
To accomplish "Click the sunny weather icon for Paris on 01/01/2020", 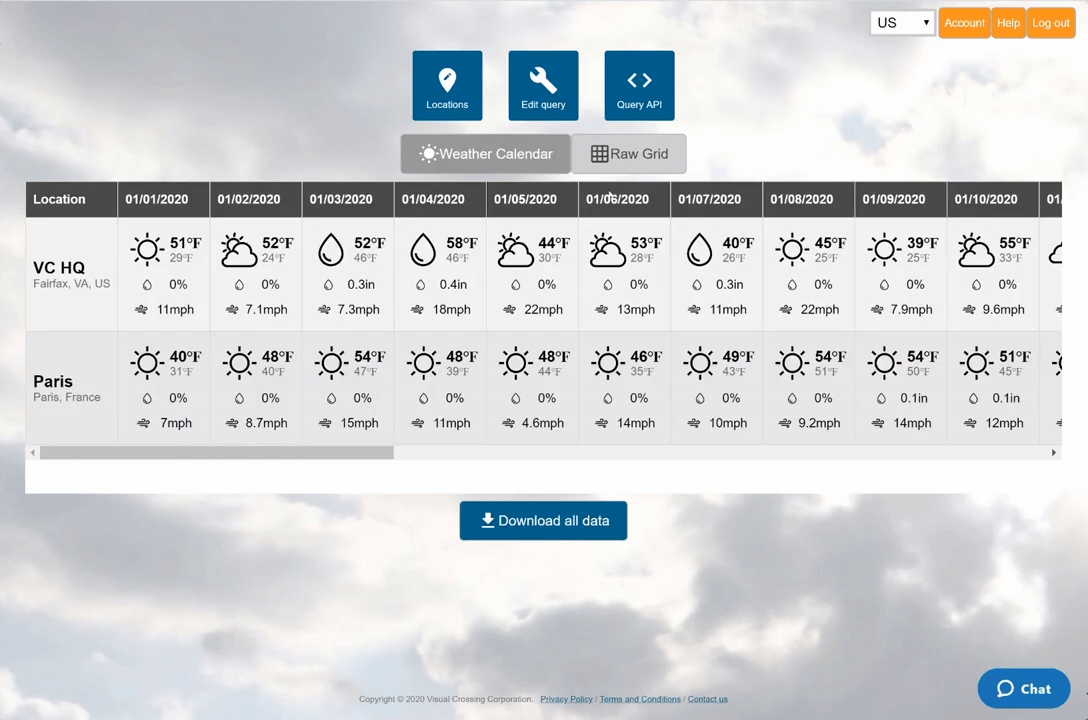I will pyautogui.click(x=146, y=363).
